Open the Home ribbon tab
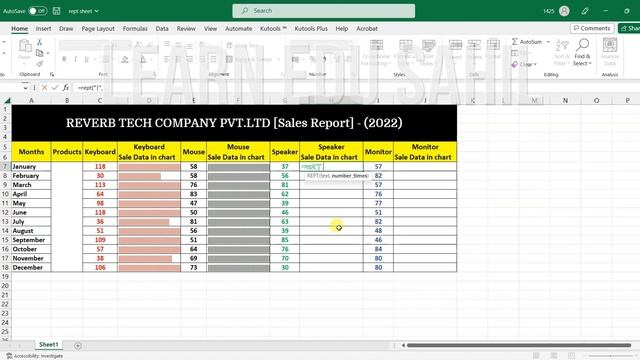The image size is (640, 360). pos(20,29)
